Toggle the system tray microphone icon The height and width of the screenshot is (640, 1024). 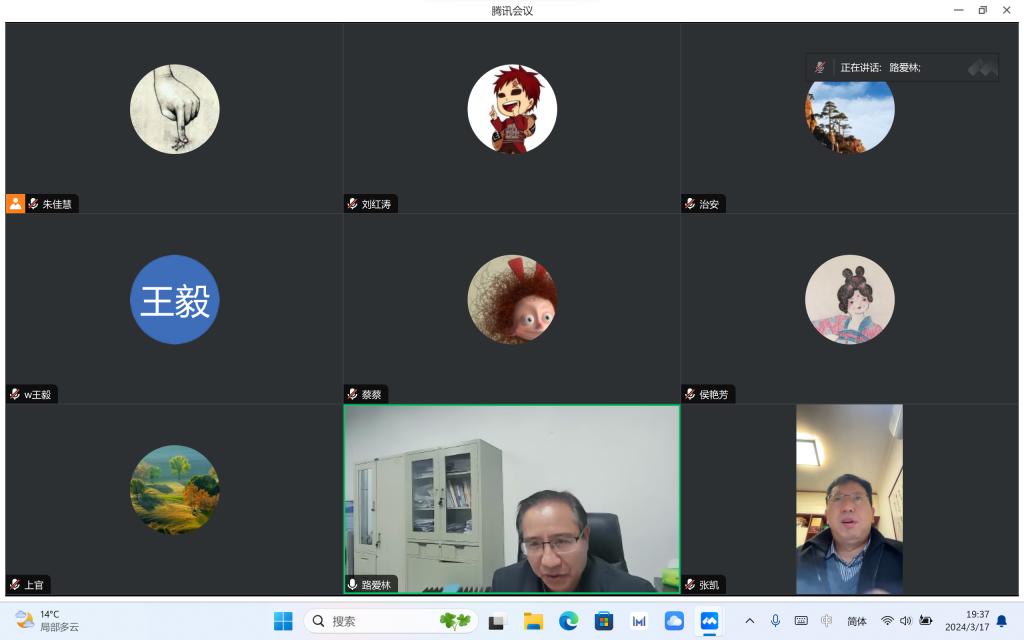click(x=775, y=621)
